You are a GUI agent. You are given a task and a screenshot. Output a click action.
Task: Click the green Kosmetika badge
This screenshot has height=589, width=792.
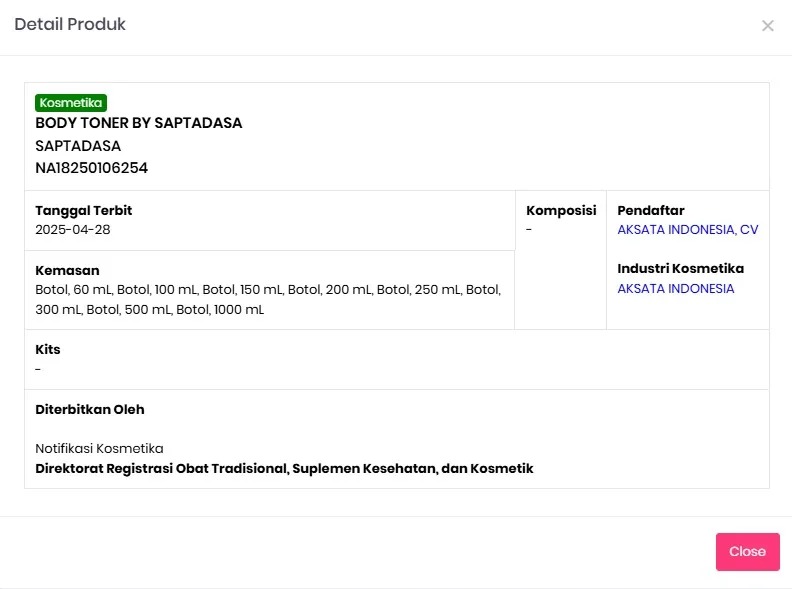click(x=71, y=103)
